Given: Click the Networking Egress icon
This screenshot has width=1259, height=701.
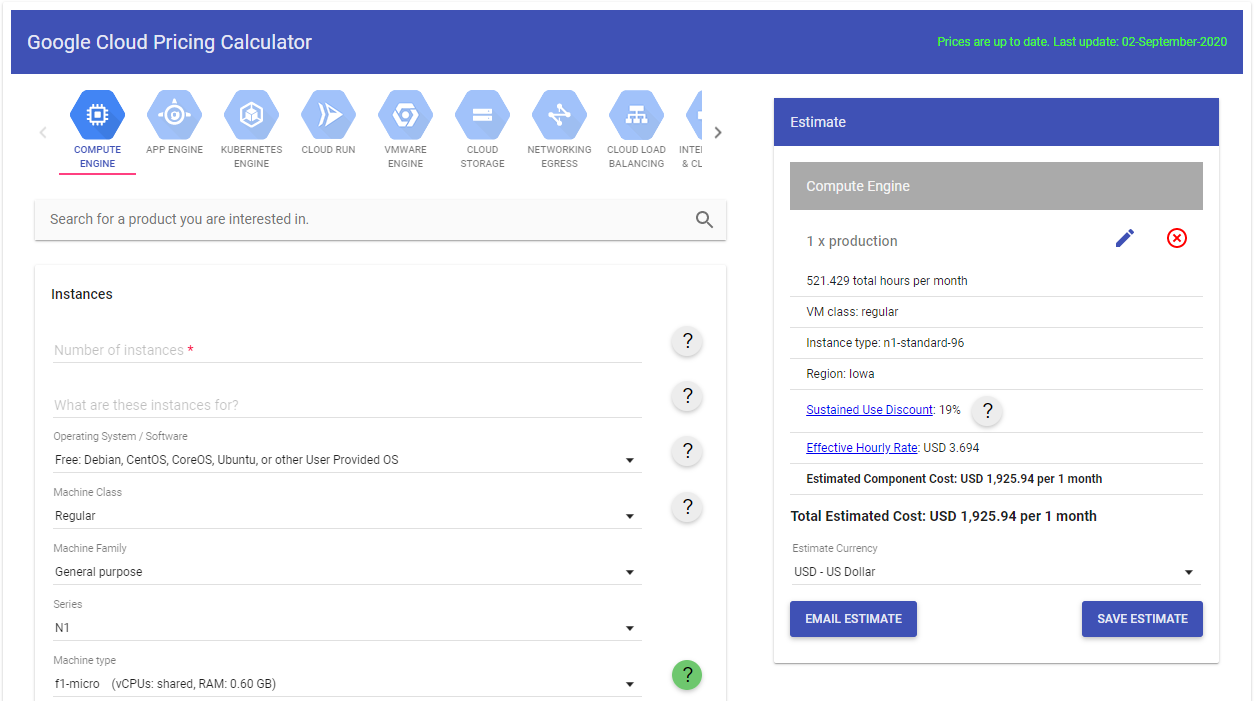Looking at the screenshot, I should pos(559,116).
